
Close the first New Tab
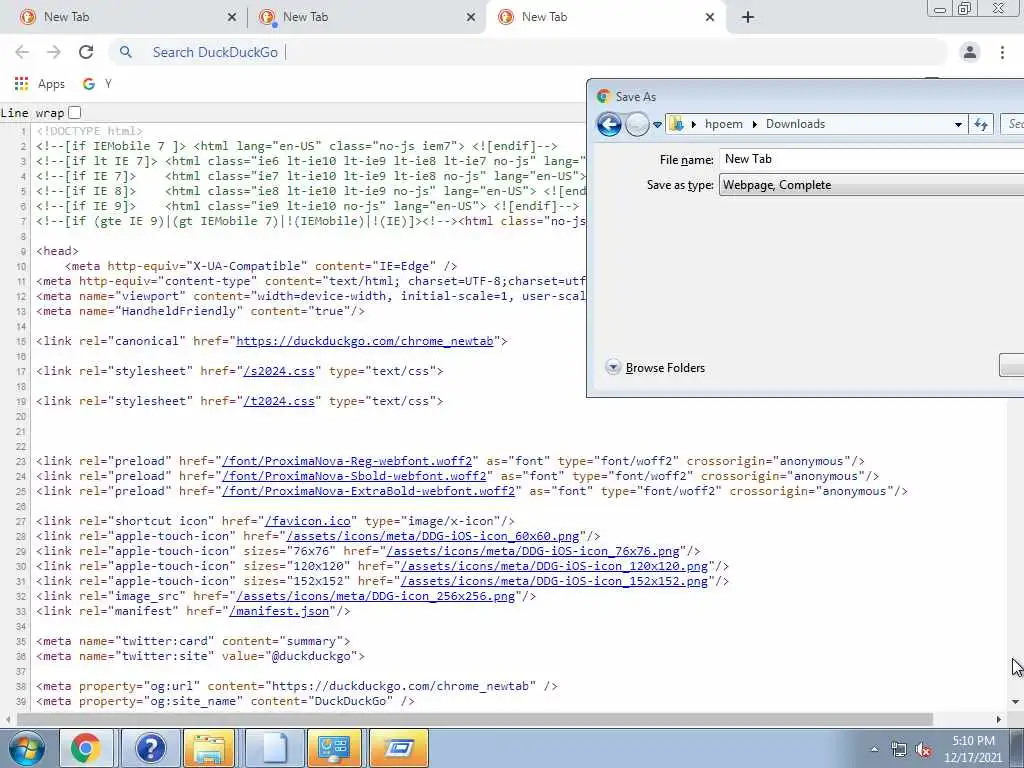[x=232, y=17]
